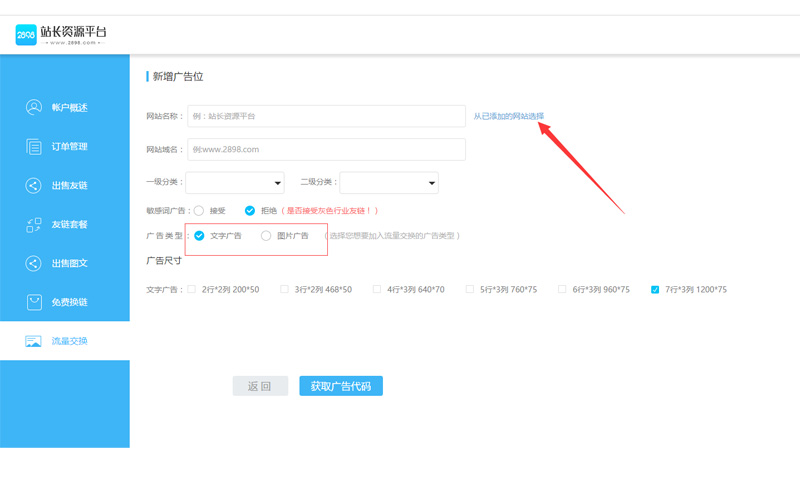Select 图片广告 as ad type
Image resolution: width=800 pixels, height=500 pixels.
point(266,236)
